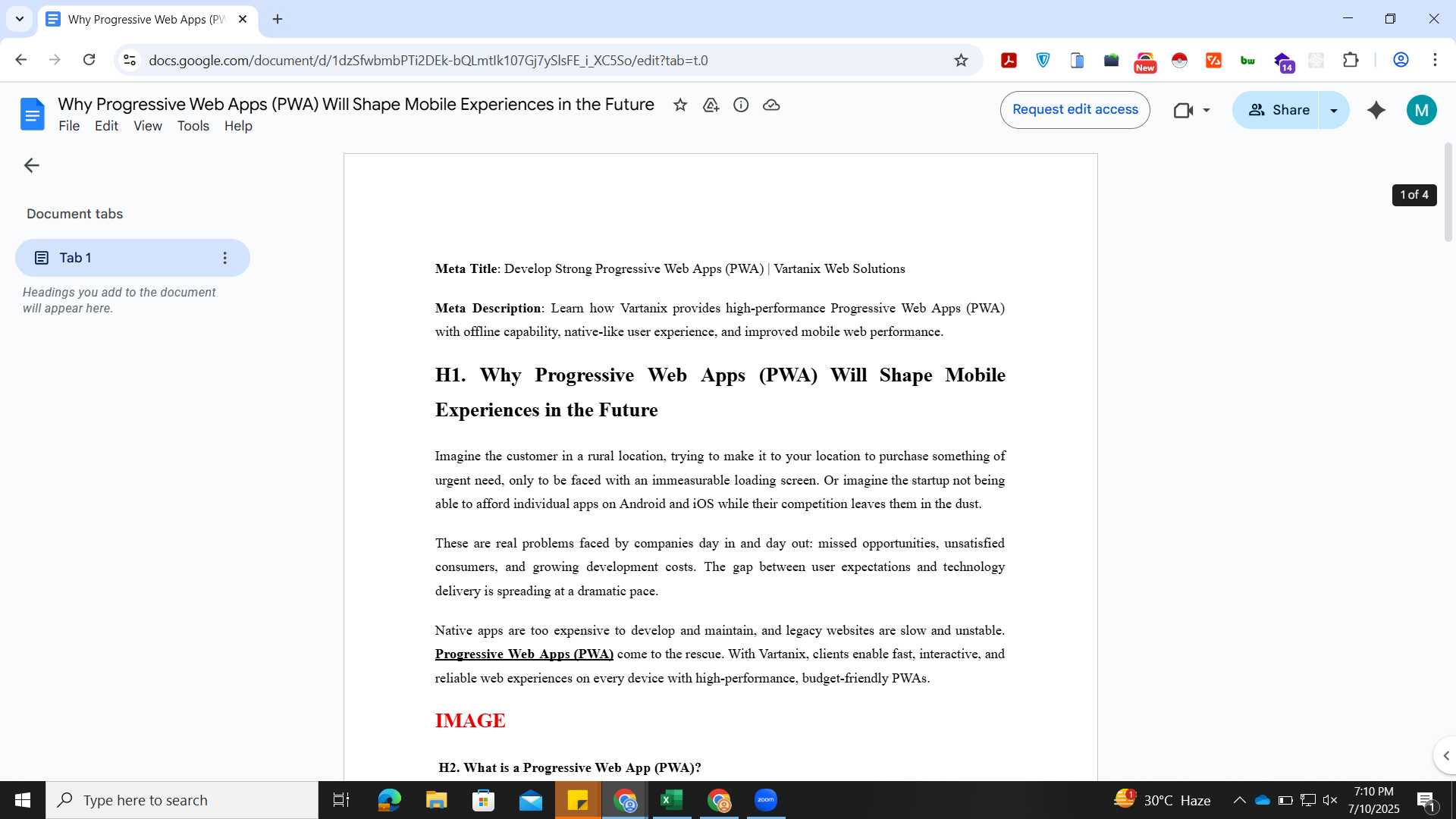Star this document

pos(680,105)
